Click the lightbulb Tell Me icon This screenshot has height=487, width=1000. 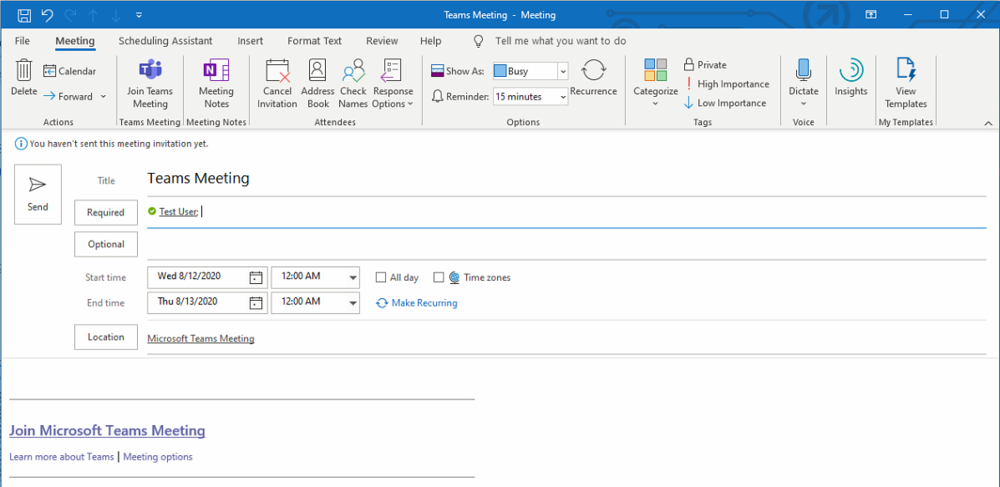tap(478, 41)
